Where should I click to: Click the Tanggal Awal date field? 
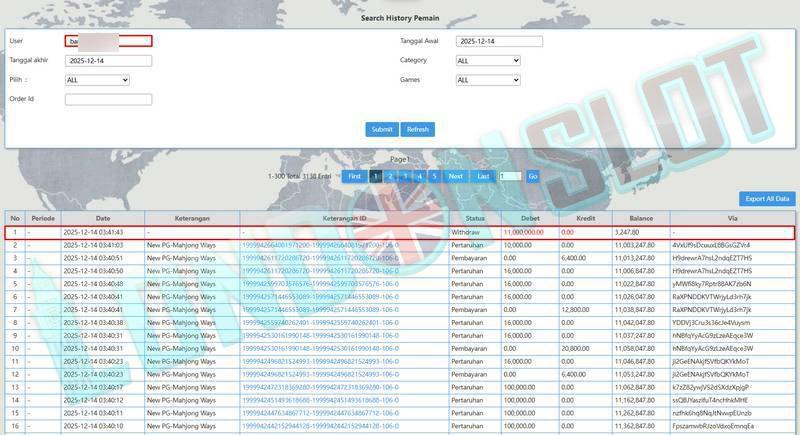(x=499, y=41)
